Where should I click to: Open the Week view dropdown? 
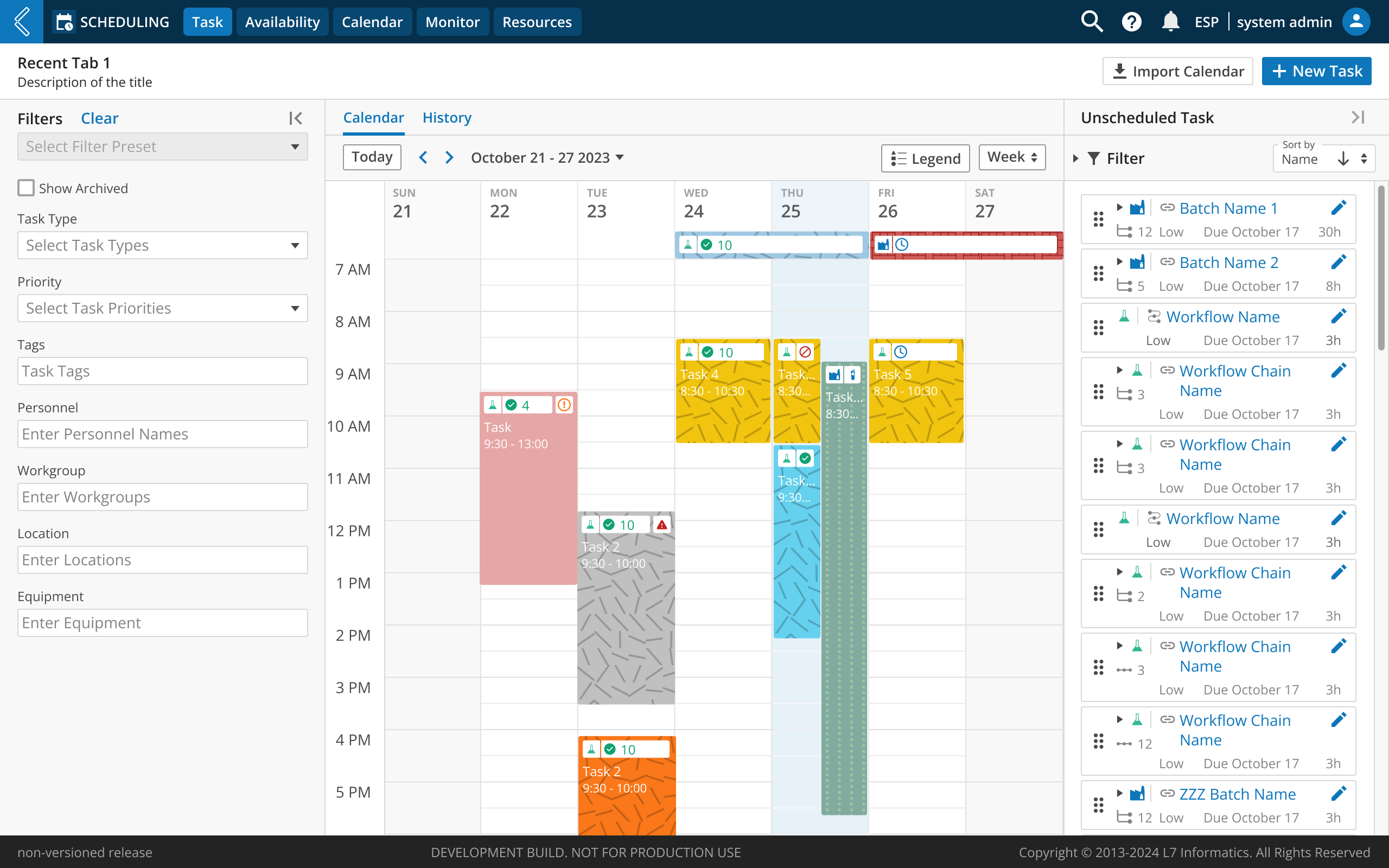point(1012,157)
